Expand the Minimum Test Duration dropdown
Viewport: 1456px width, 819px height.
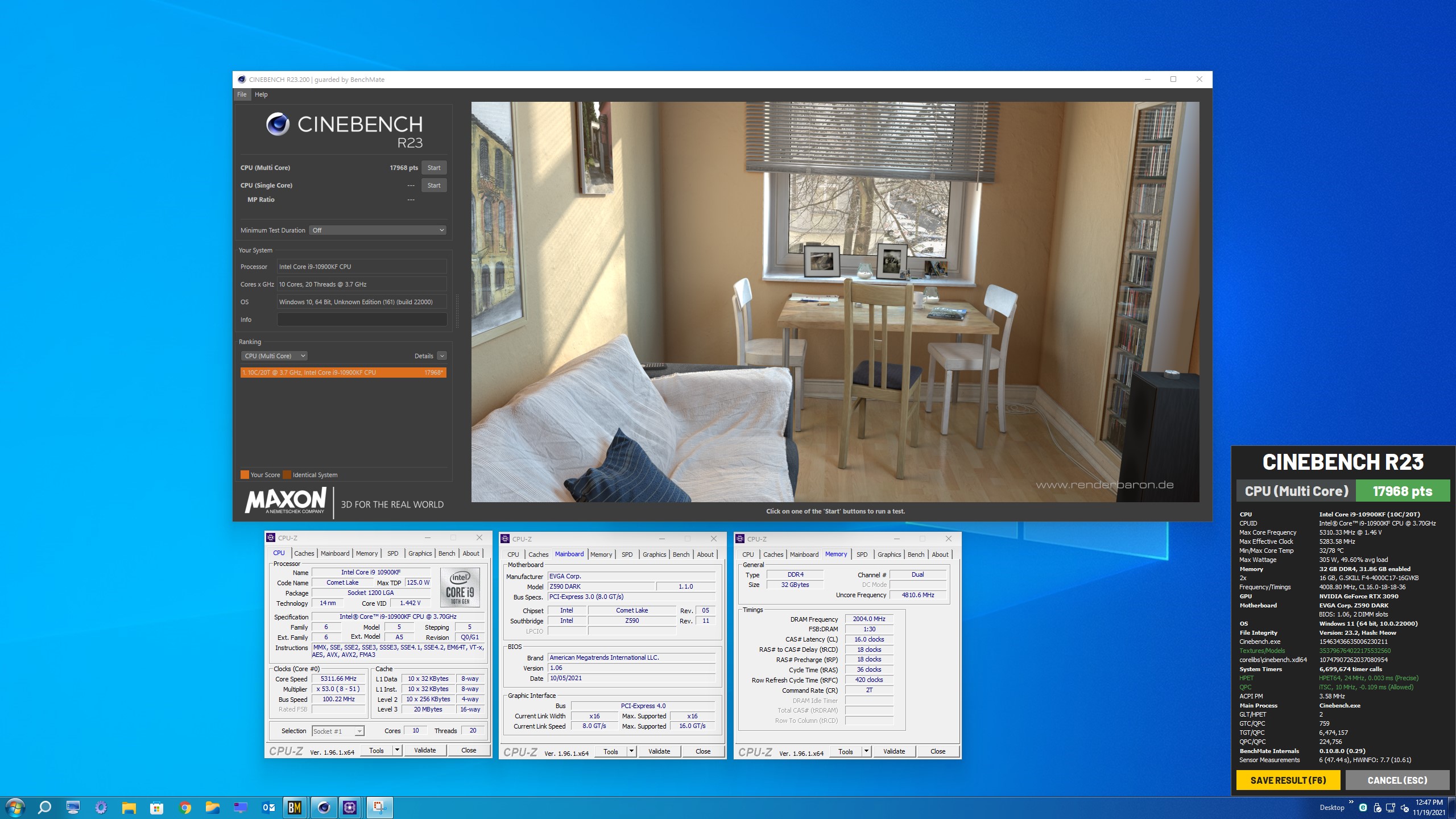(x=378, y=230)
